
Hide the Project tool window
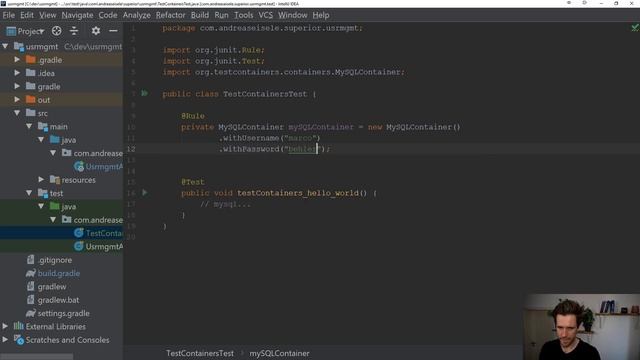[113, 31]
